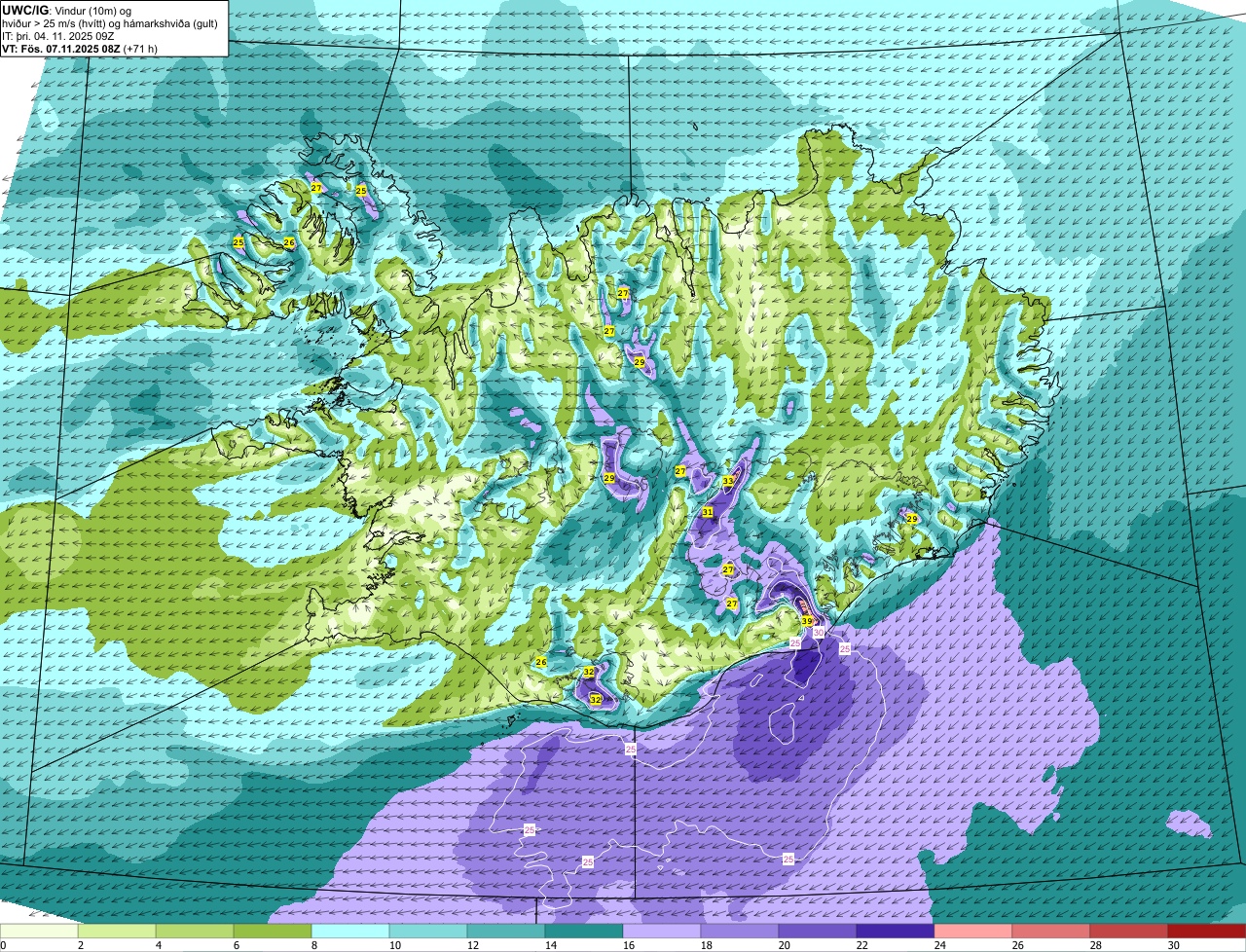Screen dimensions: 1246x952
Task: Click the legend tick label 22
Action: 861,945
